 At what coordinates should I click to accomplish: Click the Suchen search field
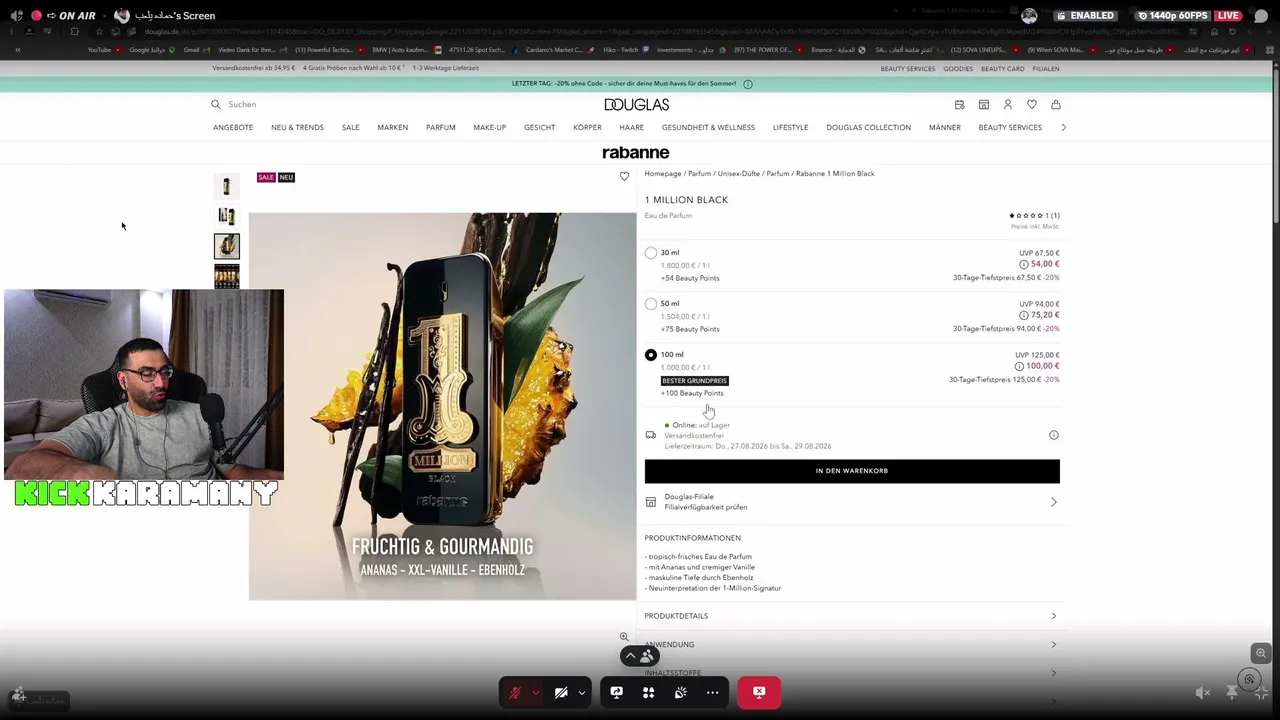click(243, 104)
